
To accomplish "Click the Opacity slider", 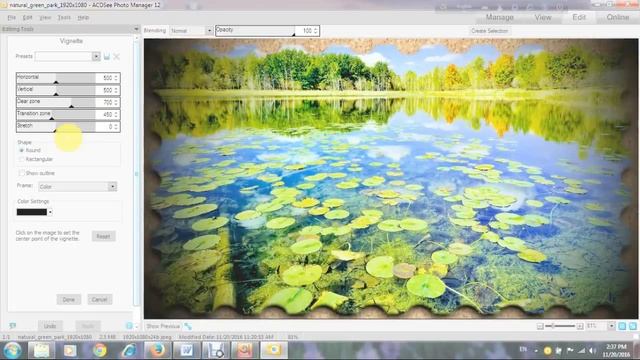I will click(x=255, y=31).
